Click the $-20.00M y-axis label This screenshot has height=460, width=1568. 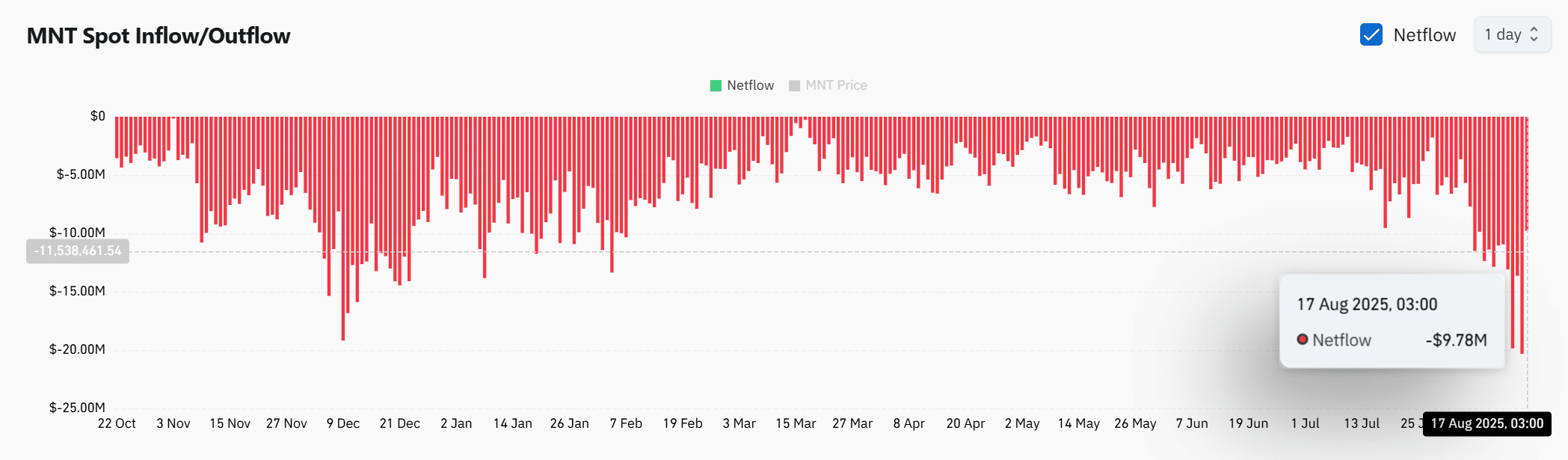click(x=77, y=349)
